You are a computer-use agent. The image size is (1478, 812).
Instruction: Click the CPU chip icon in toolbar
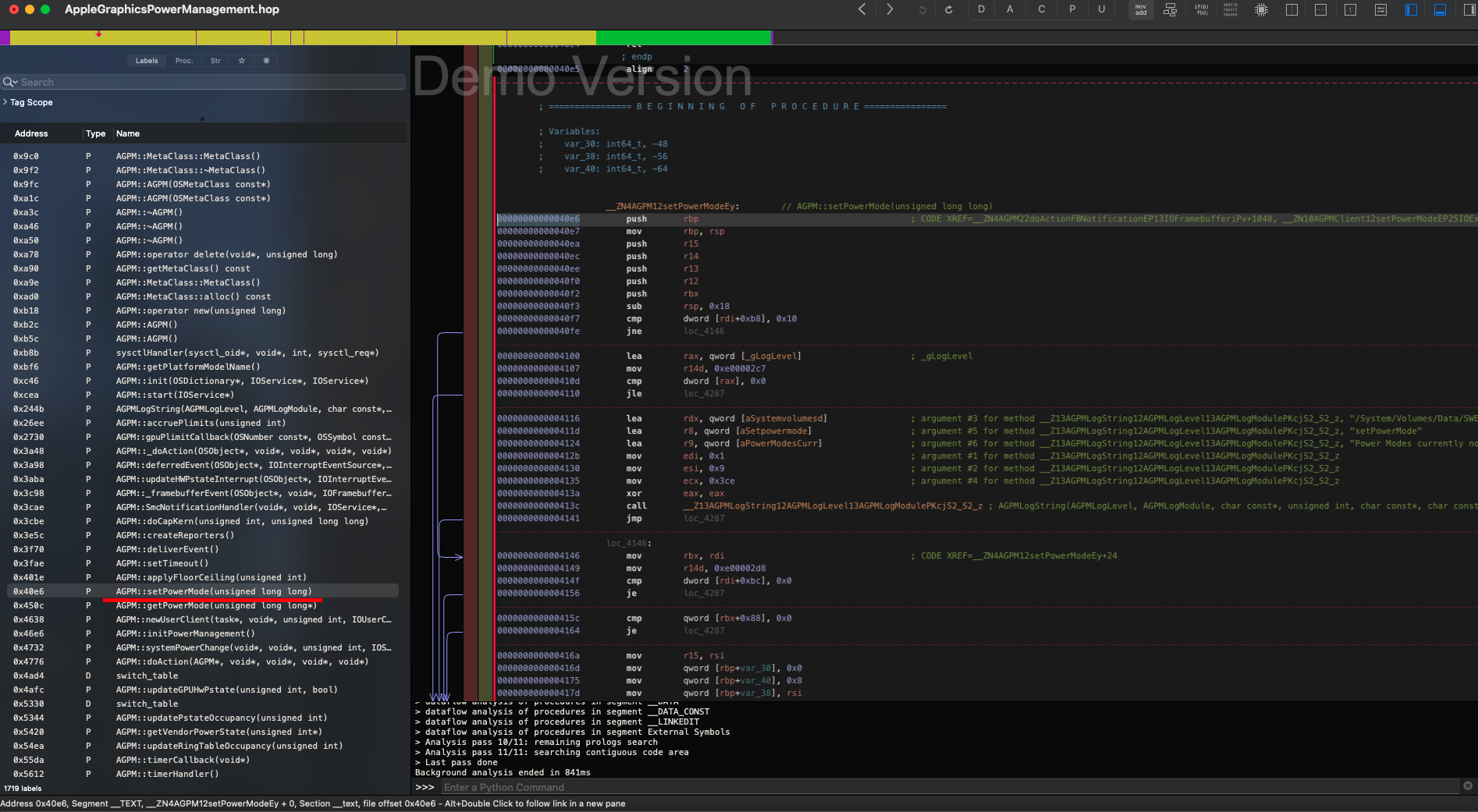[x=1261, y=10]
